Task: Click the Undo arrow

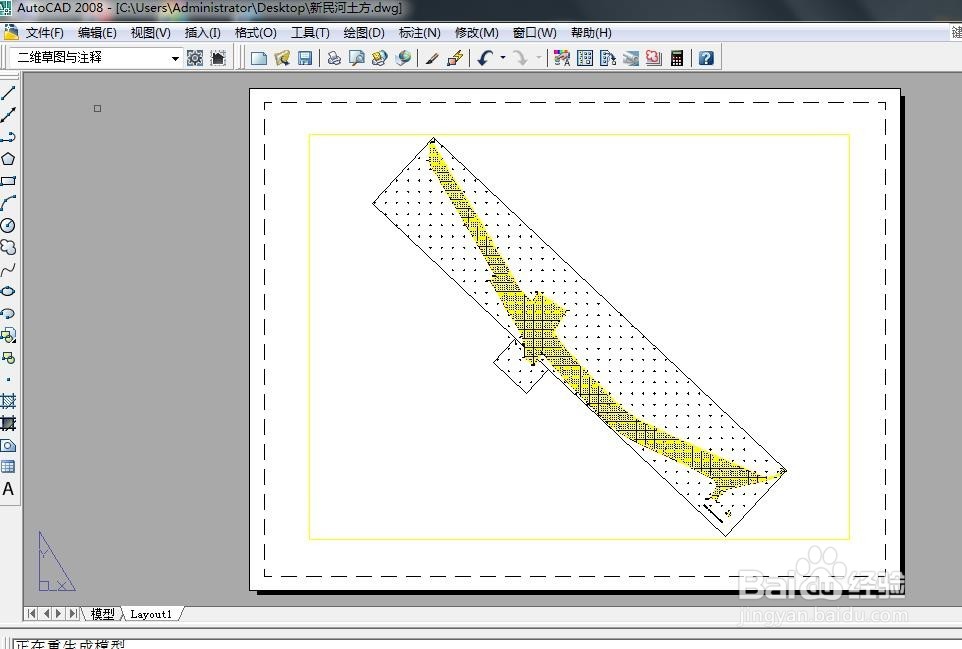Action: (x=485, y=58)
